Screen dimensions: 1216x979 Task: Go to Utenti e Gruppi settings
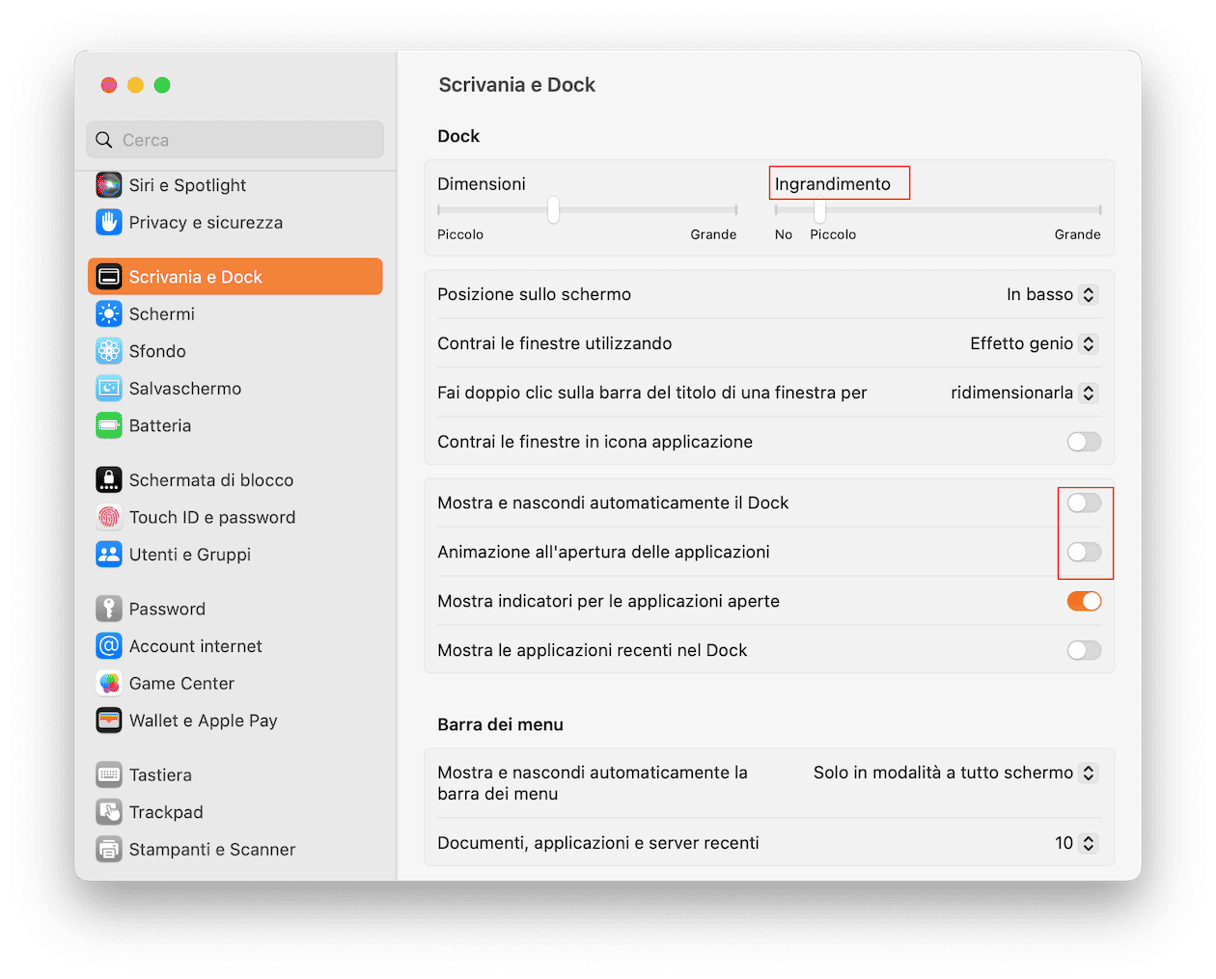tap(189, 554)
